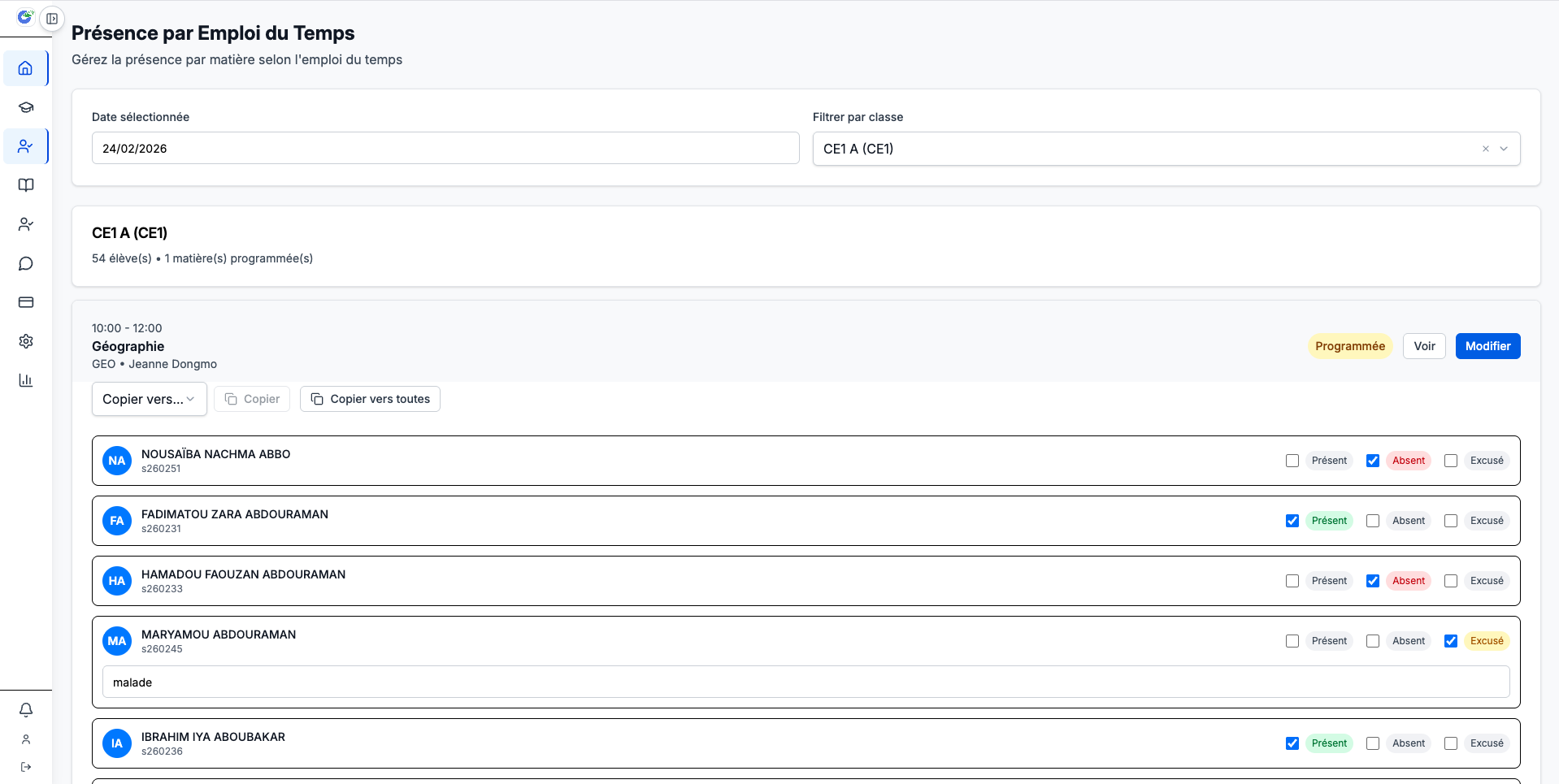Click the date sélectionnée field
The width and height of the screenshot is (1559, 784).
pos(445,149)
